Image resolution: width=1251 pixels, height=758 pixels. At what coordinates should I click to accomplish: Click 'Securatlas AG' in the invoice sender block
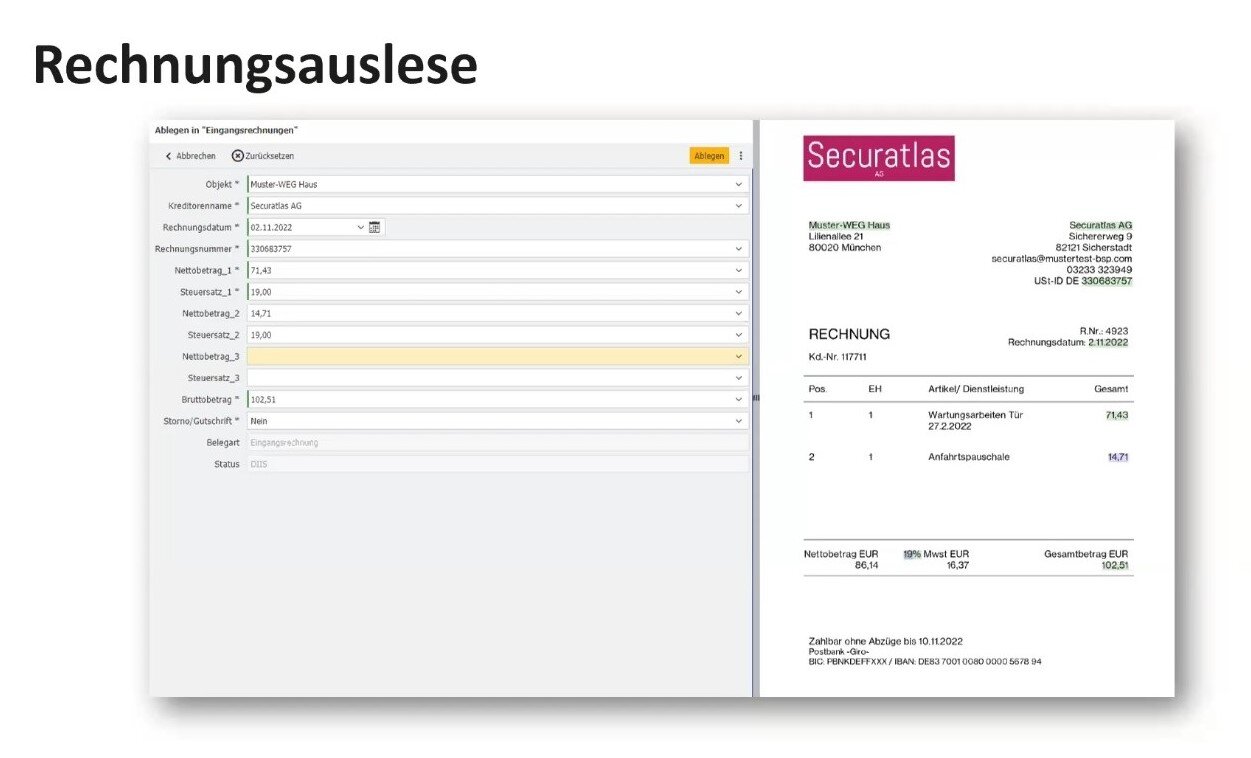1101,225
